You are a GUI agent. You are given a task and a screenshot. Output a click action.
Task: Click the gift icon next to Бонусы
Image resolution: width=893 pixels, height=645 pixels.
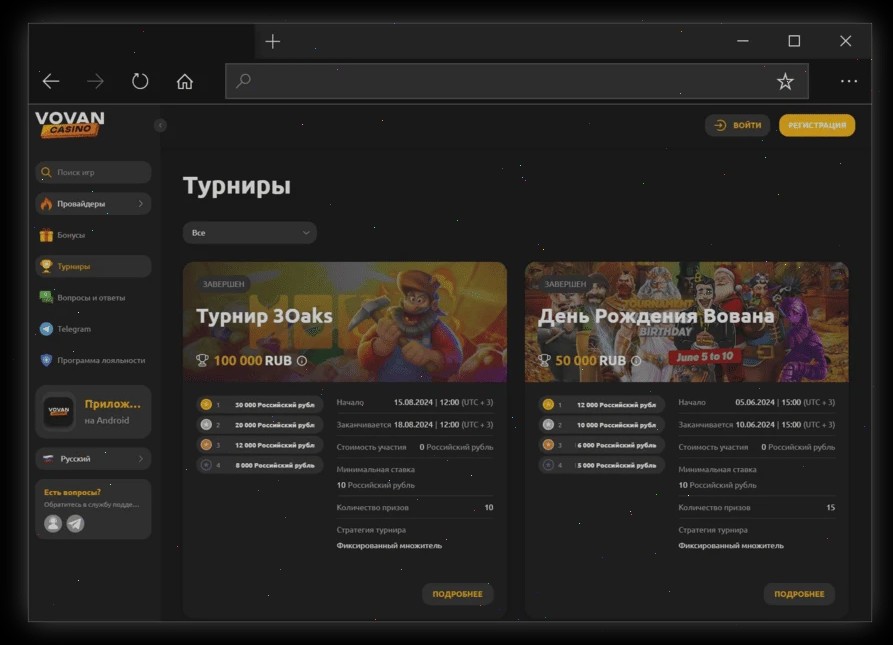[47, 235]
